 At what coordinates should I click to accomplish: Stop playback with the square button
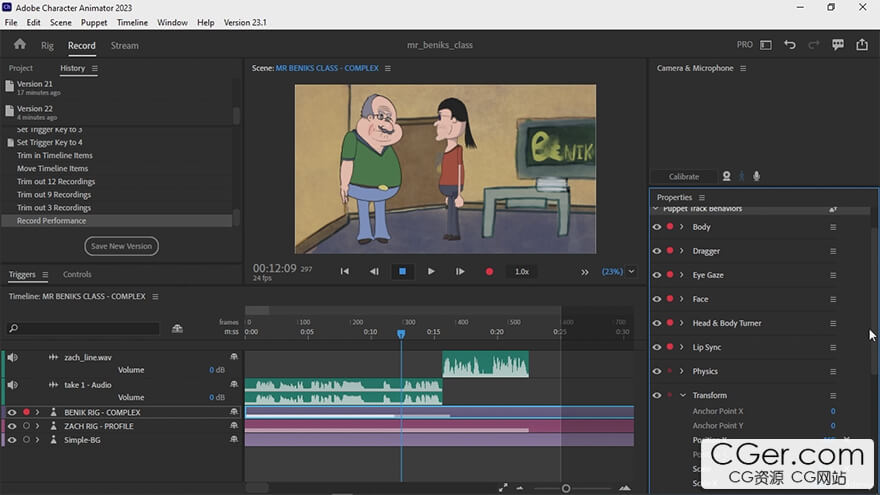[x=402, y=272]
